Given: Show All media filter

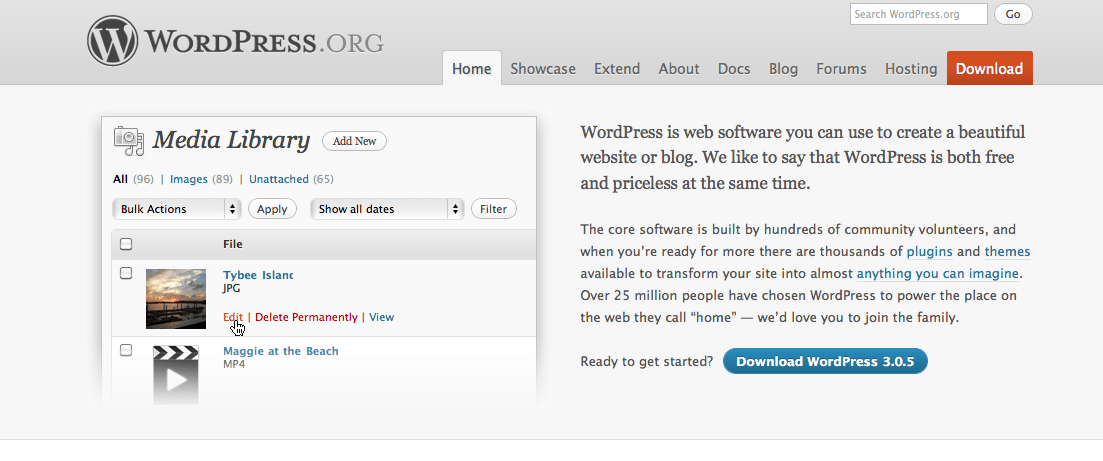Looking at the screenshot, I should coord(120,179).
